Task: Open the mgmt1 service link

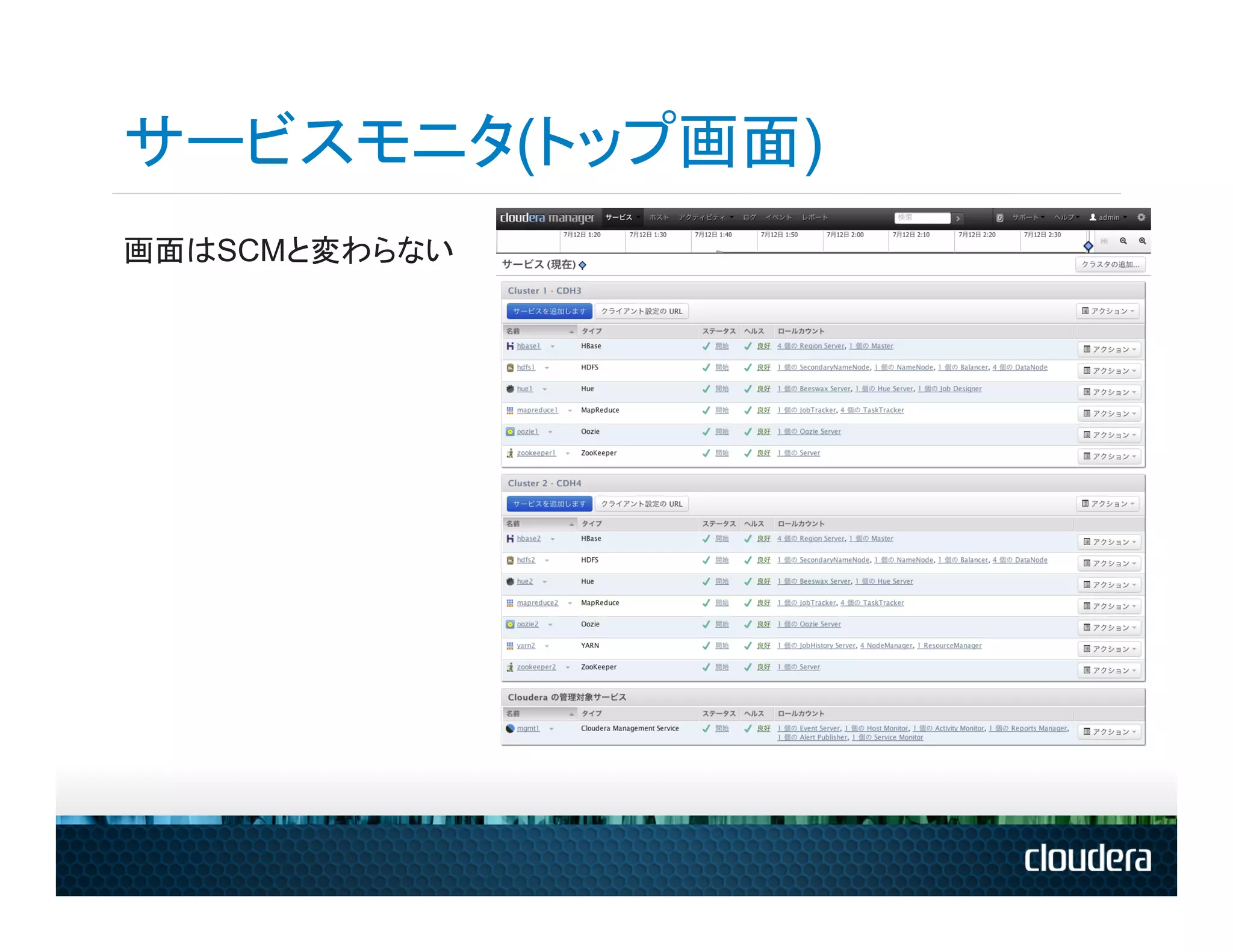Action: coord(528,728)
